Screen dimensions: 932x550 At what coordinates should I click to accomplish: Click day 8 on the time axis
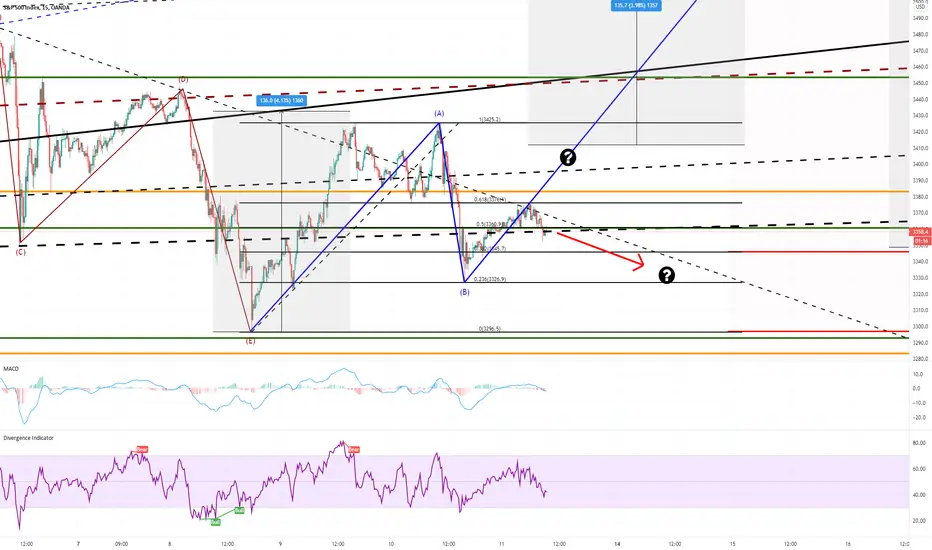pos(169,543)
